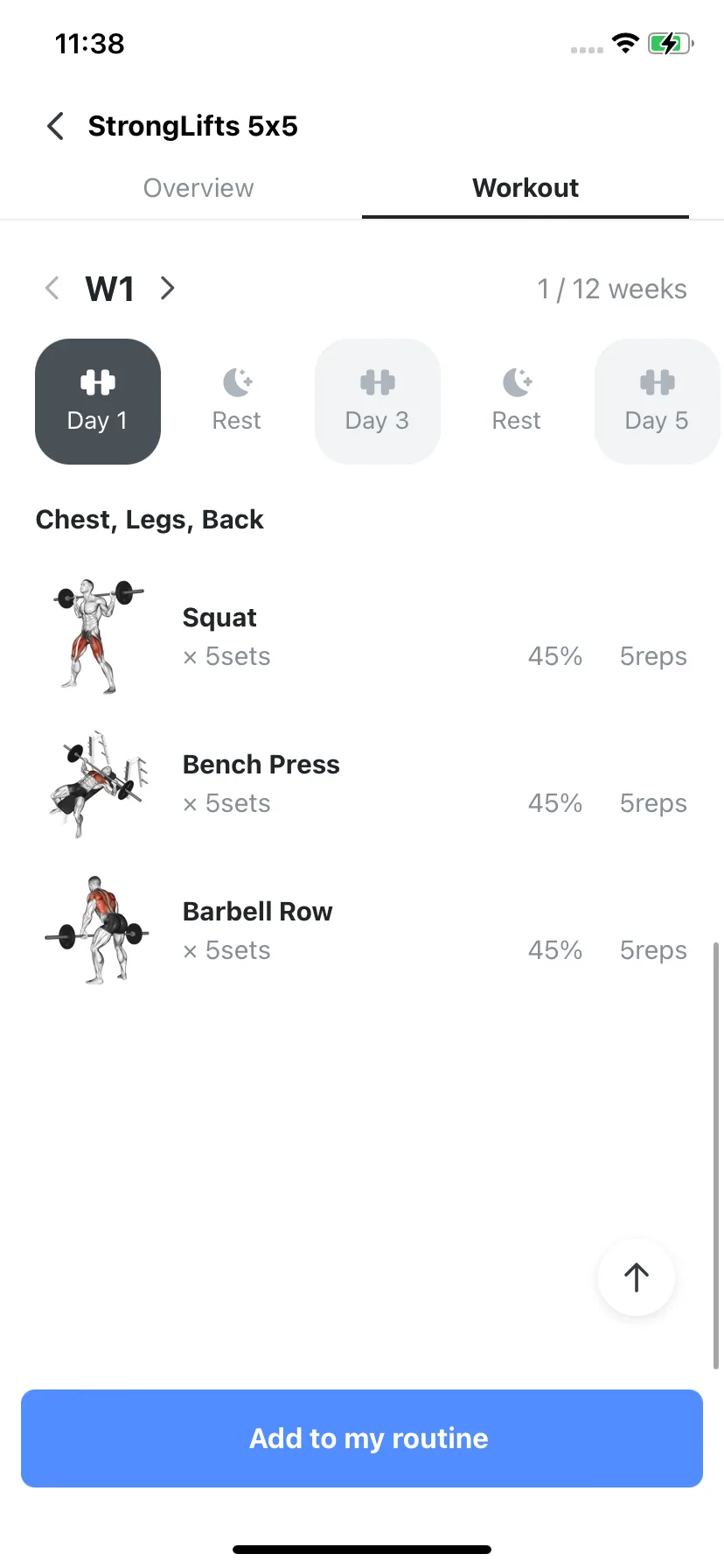Go to next week chevron
The image size is (724, 1568).
click(168, 288)
